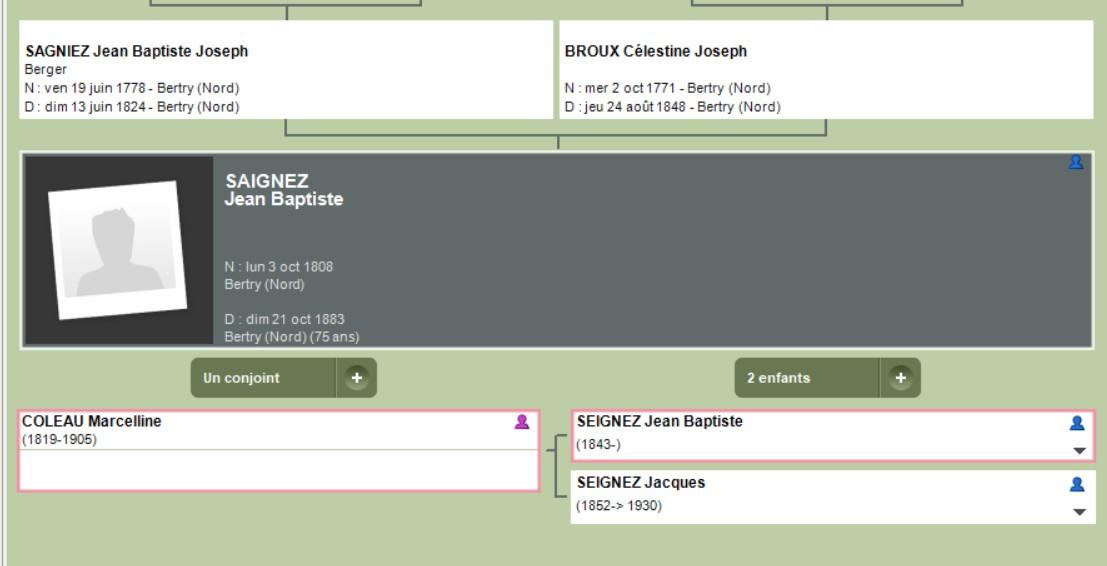Open father card SAGNIEZ Jean Baptiste Joseph
This screenshot has height=566, width=1107.
[286, 70]
